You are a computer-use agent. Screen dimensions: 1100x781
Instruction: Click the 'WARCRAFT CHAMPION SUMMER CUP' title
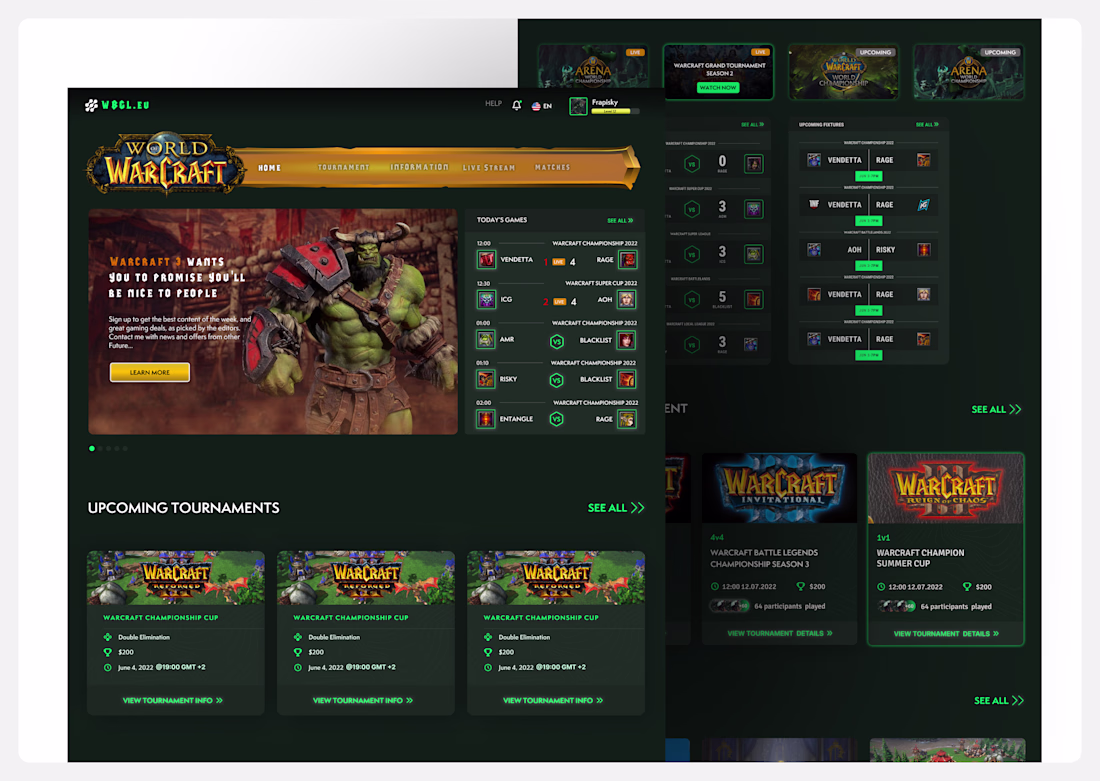click(x=920, y=559)
